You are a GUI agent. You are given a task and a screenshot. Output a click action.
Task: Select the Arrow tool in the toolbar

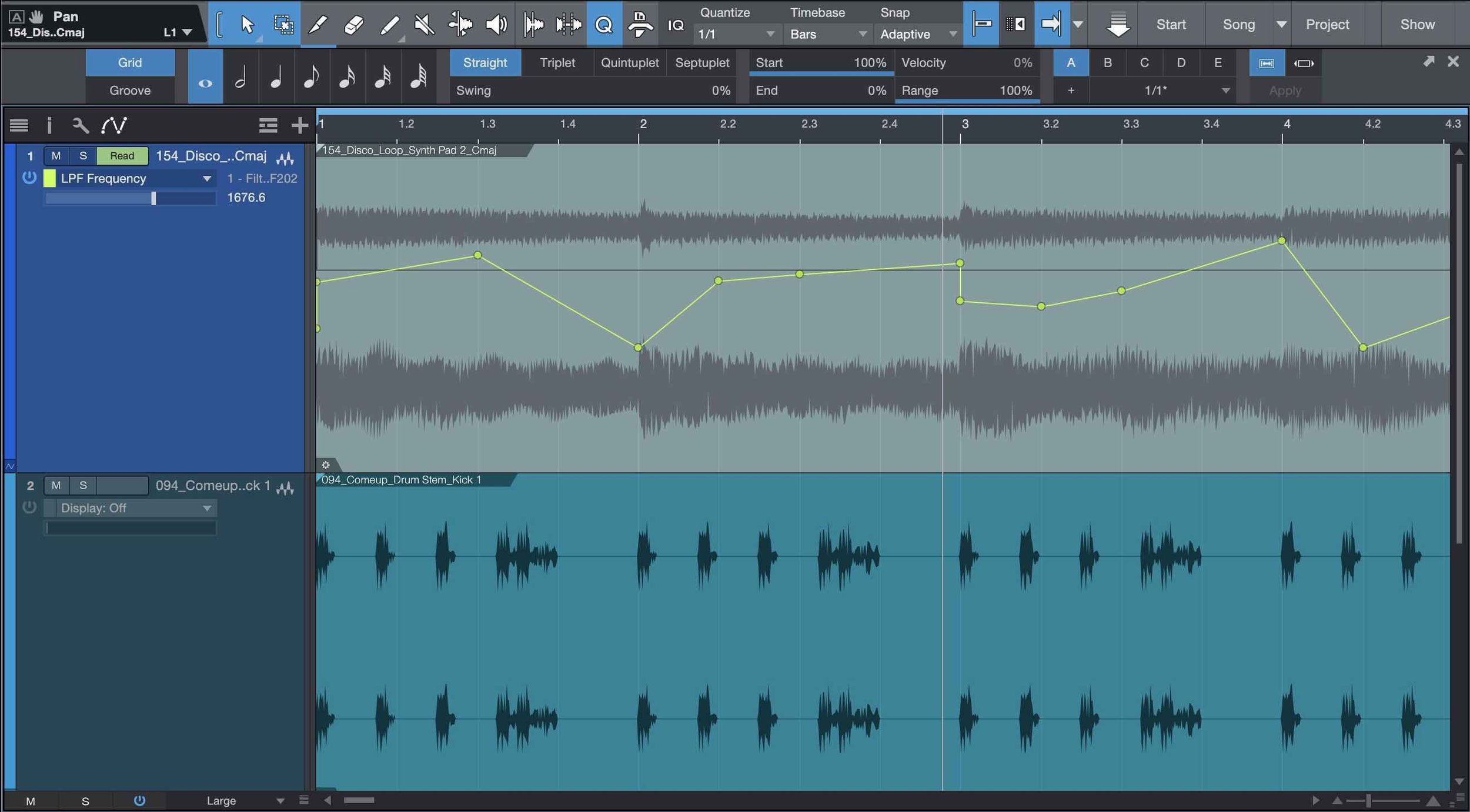pos(247,24)
